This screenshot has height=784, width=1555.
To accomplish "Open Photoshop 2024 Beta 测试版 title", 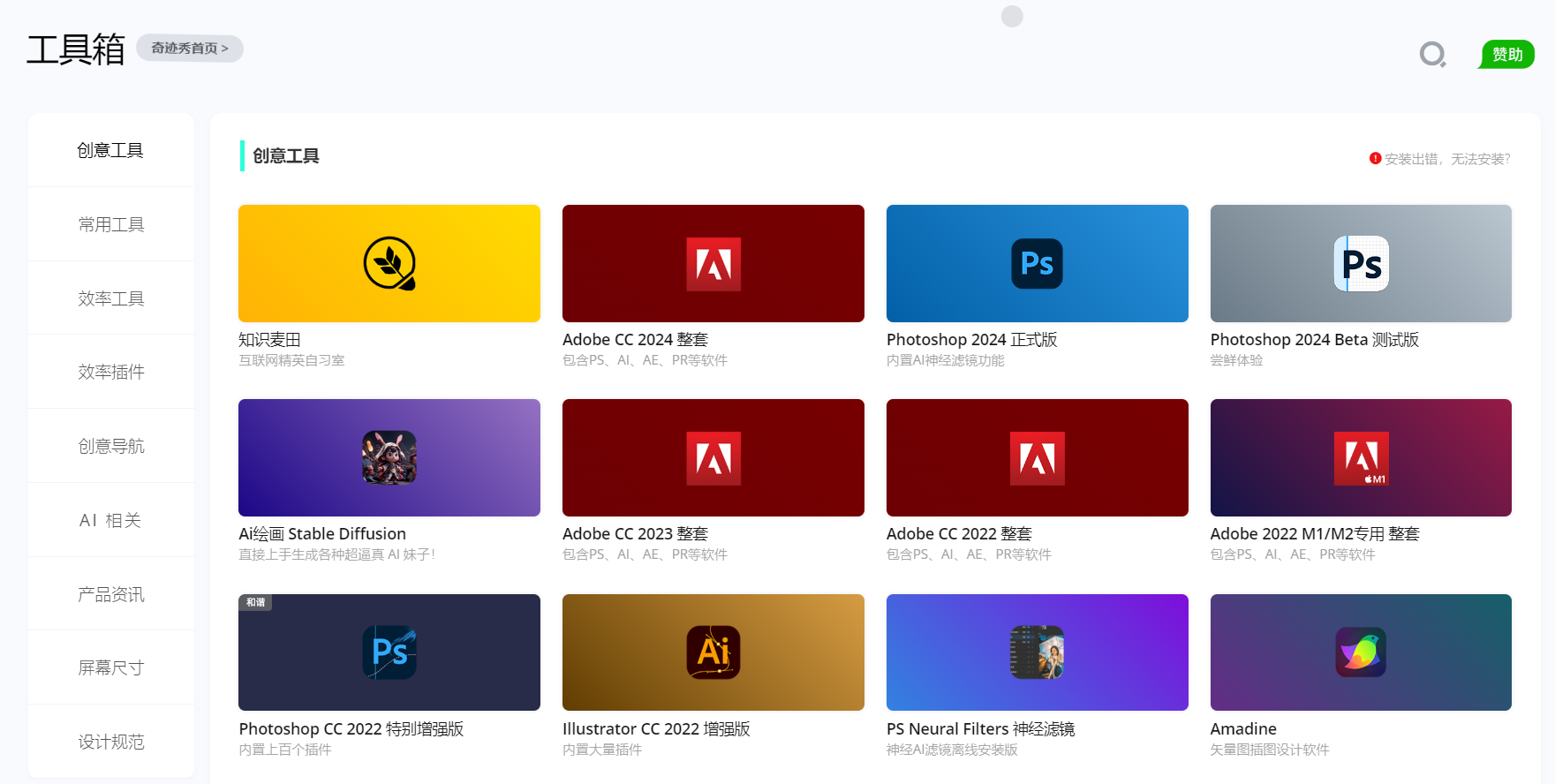I will (x=1314, y=340).
